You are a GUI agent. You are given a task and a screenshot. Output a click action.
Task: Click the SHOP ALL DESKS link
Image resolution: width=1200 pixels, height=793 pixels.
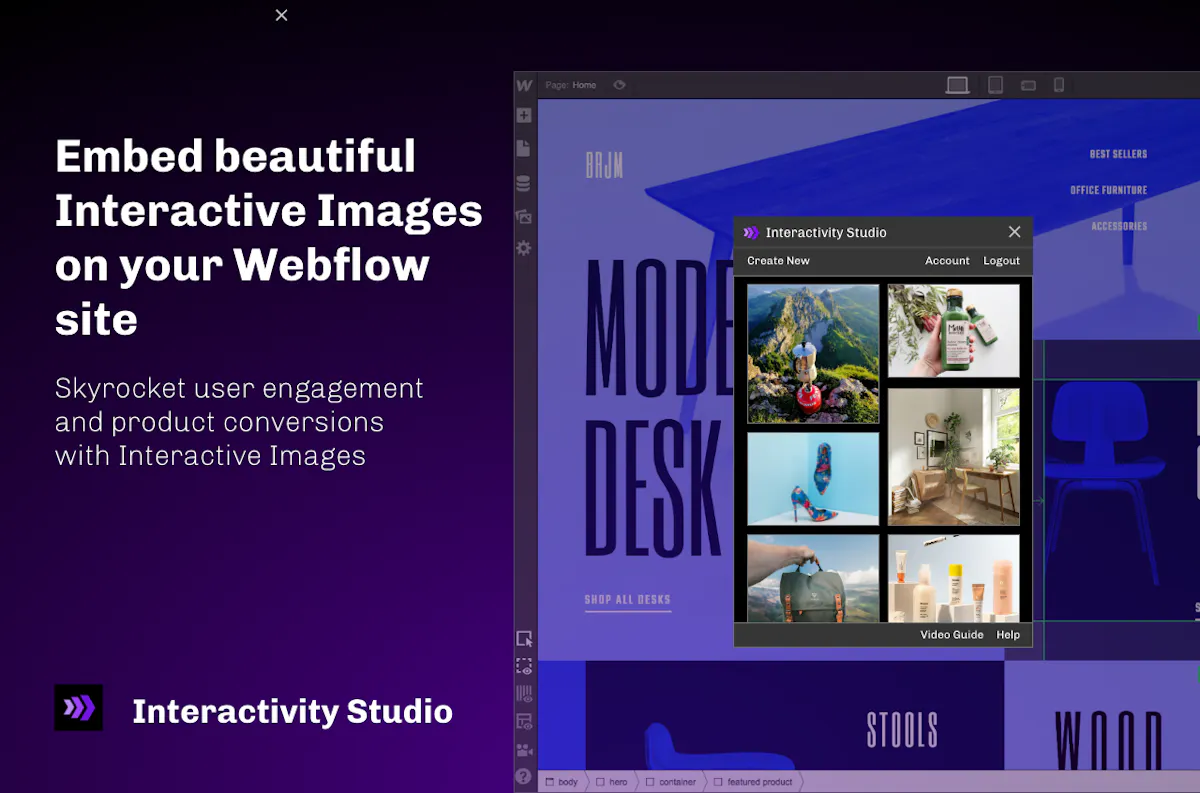(x=628, y=600)
